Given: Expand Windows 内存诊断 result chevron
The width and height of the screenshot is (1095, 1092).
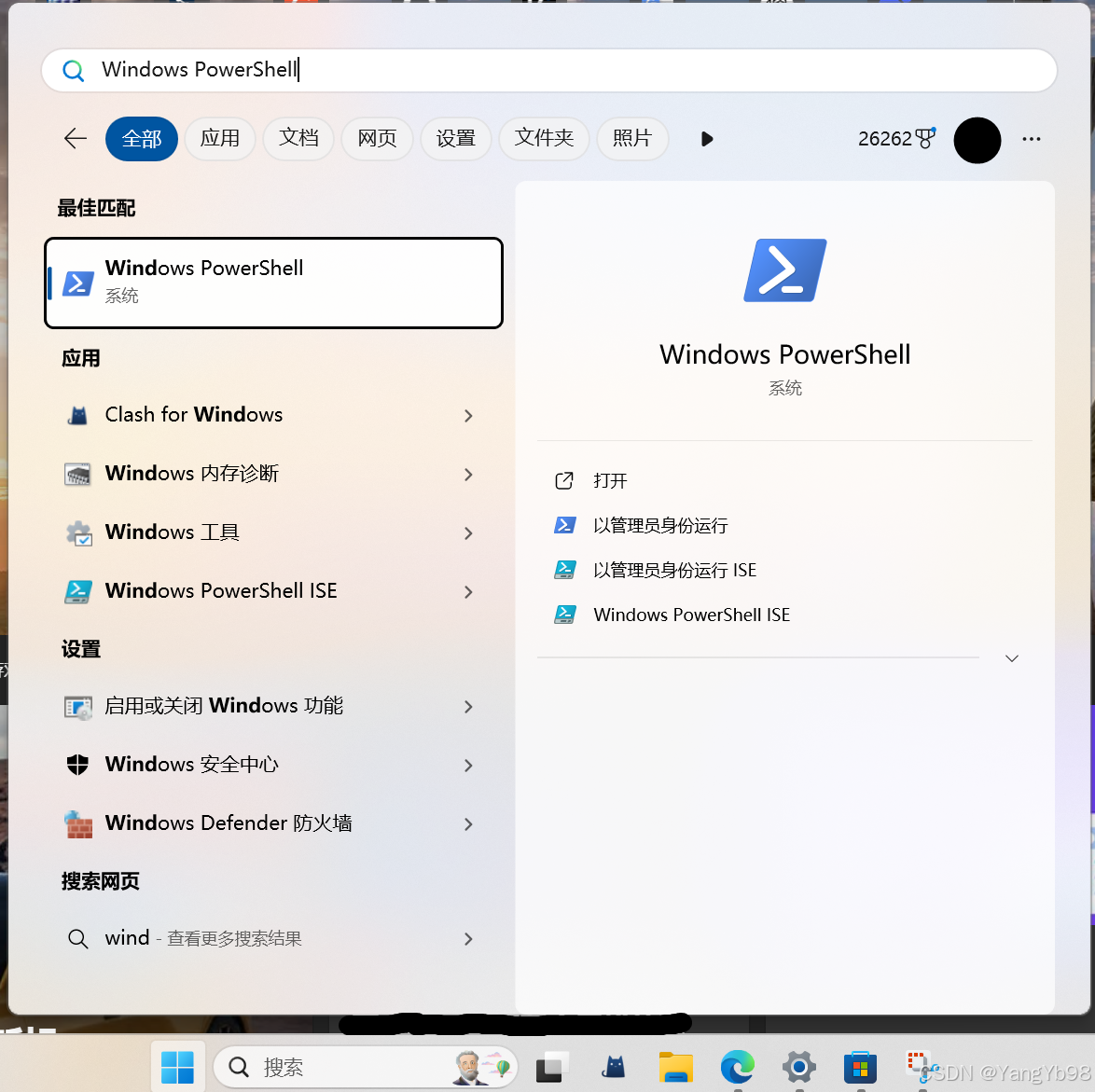Looking at the screenshot, I should 468,474.
